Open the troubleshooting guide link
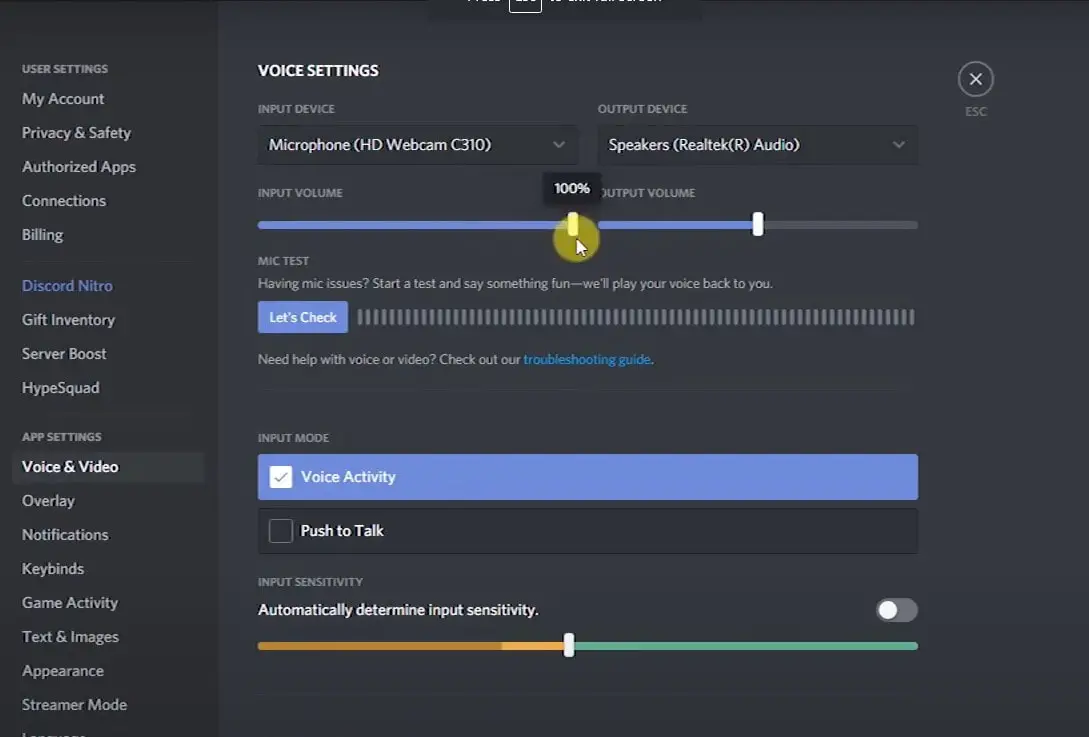The width and height of the screenshot is (1089, 737). [587, 359]
